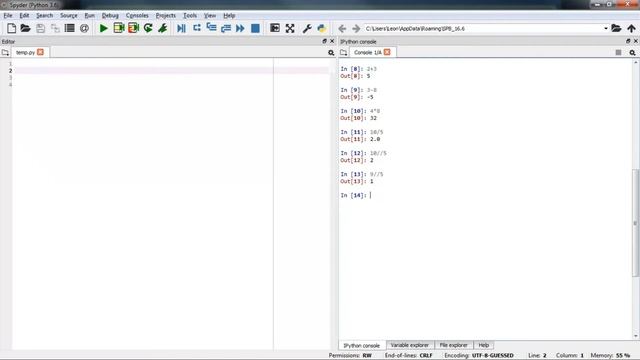The width and height of the screenshot is (640, 360).
Task: Click console vertical scrollbar thumb
Action: [x=636, y=223]
